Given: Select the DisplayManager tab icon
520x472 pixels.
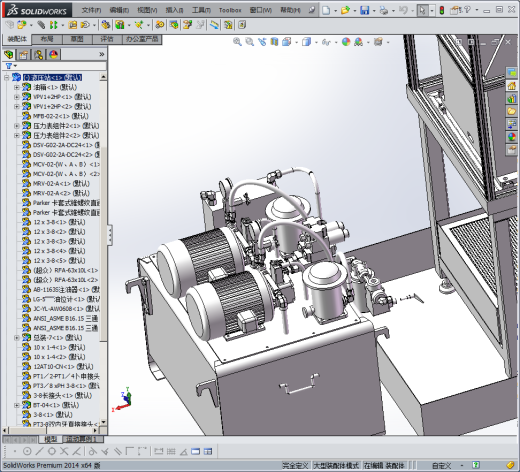Looking at the screenshot, I should [x=53, y=54].
